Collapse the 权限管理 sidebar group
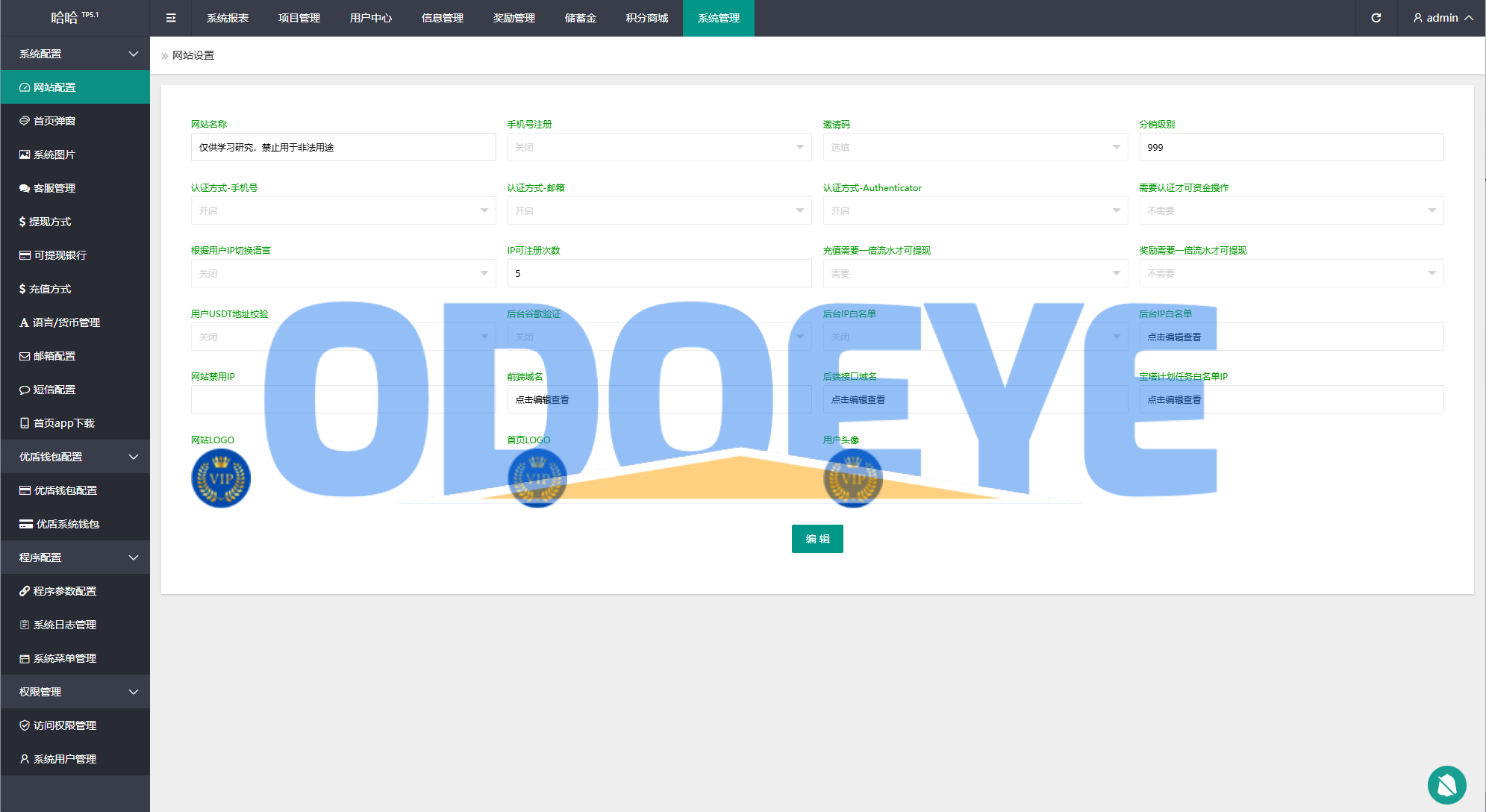1486x812 pixels. click(x=75, y=692)
